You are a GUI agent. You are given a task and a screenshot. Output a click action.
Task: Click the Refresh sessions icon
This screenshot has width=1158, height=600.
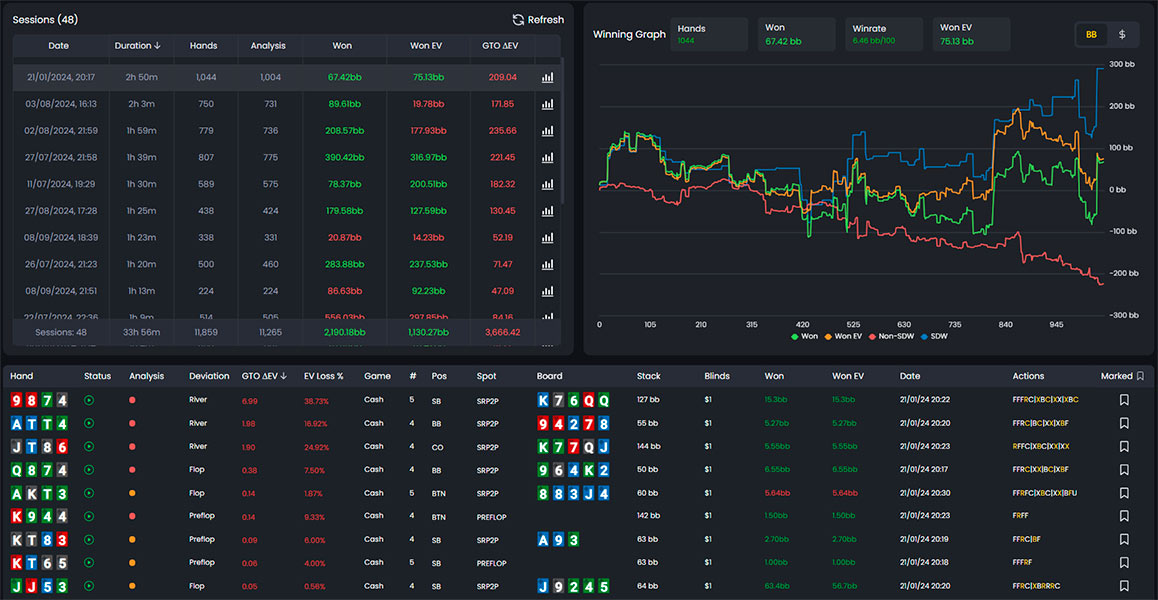pos(518,20)
